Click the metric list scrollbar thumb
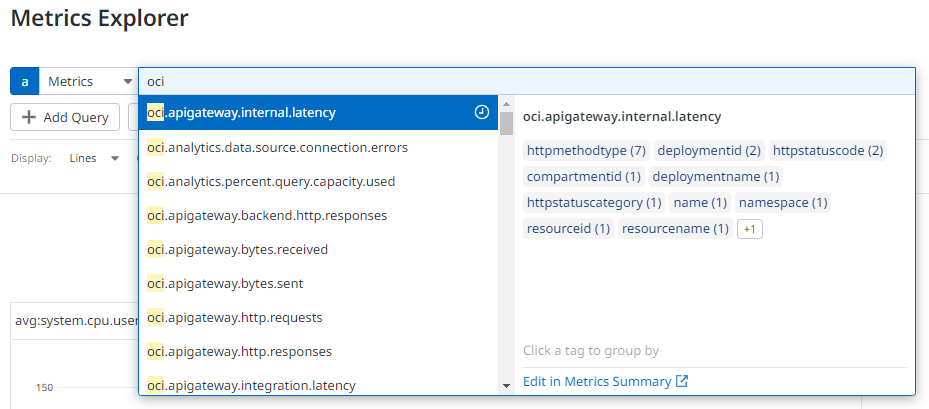Screen dimensions: 929x409 pyautogui.click(x=506, y=123)
